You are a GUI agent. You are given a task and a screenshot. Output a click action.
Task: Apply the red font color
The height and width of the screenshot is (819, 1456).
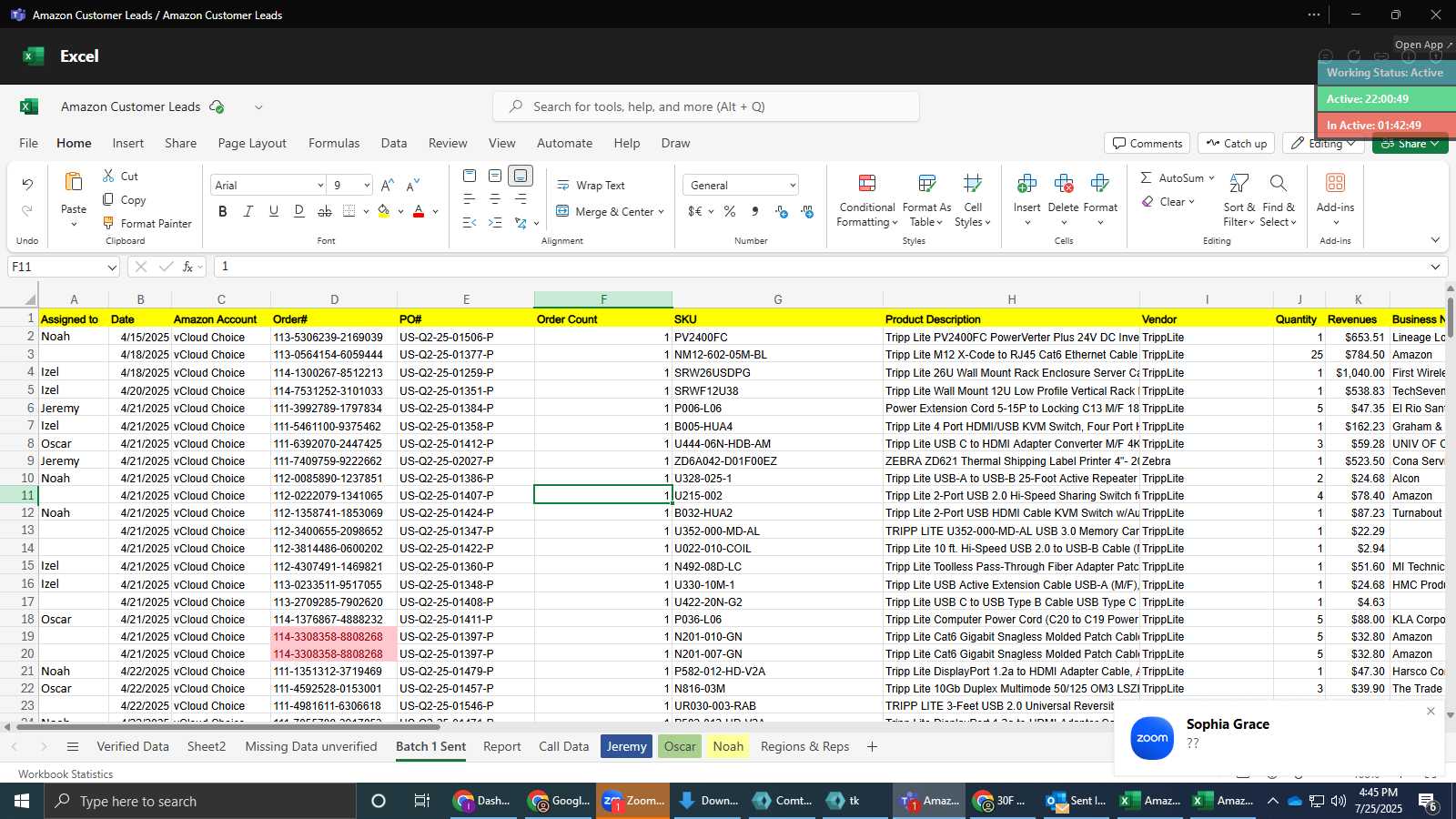[419, 211]
